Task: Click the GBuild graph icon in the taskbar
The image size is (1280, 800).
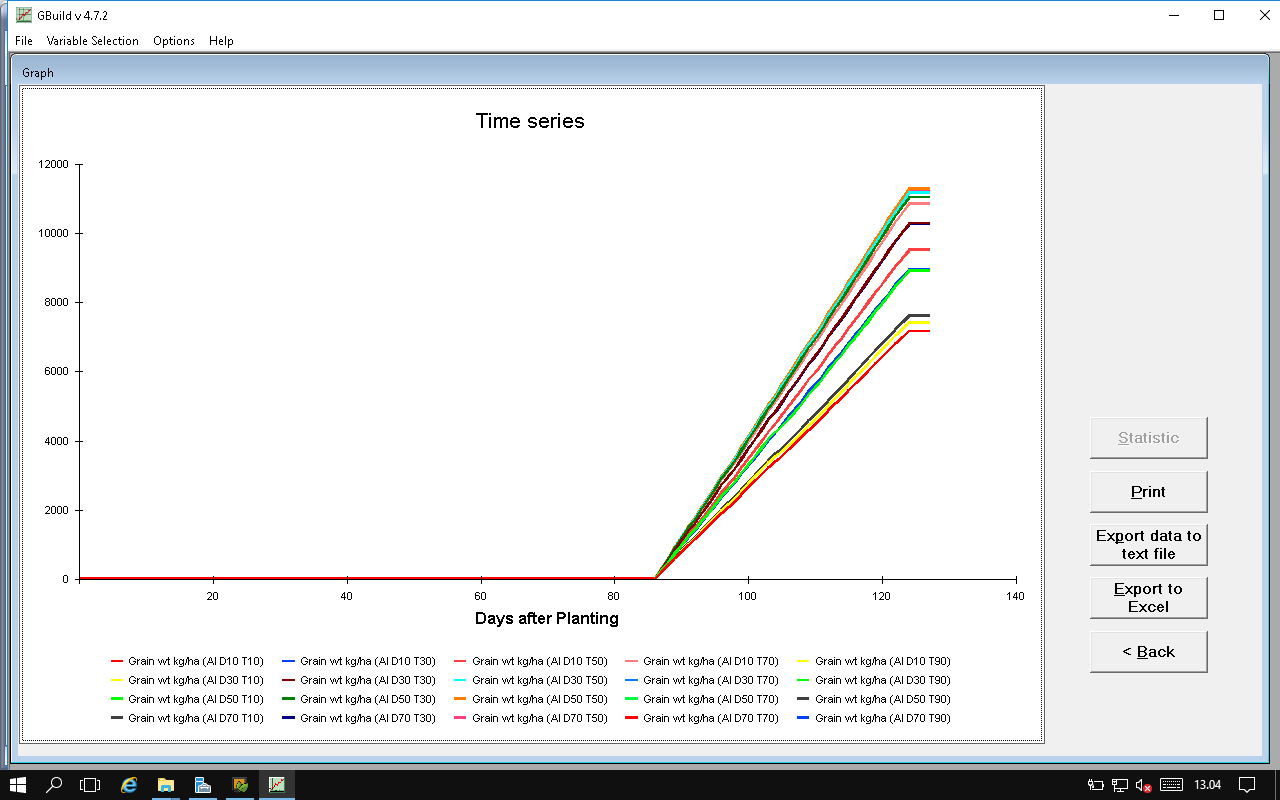Action: point(276,785)
